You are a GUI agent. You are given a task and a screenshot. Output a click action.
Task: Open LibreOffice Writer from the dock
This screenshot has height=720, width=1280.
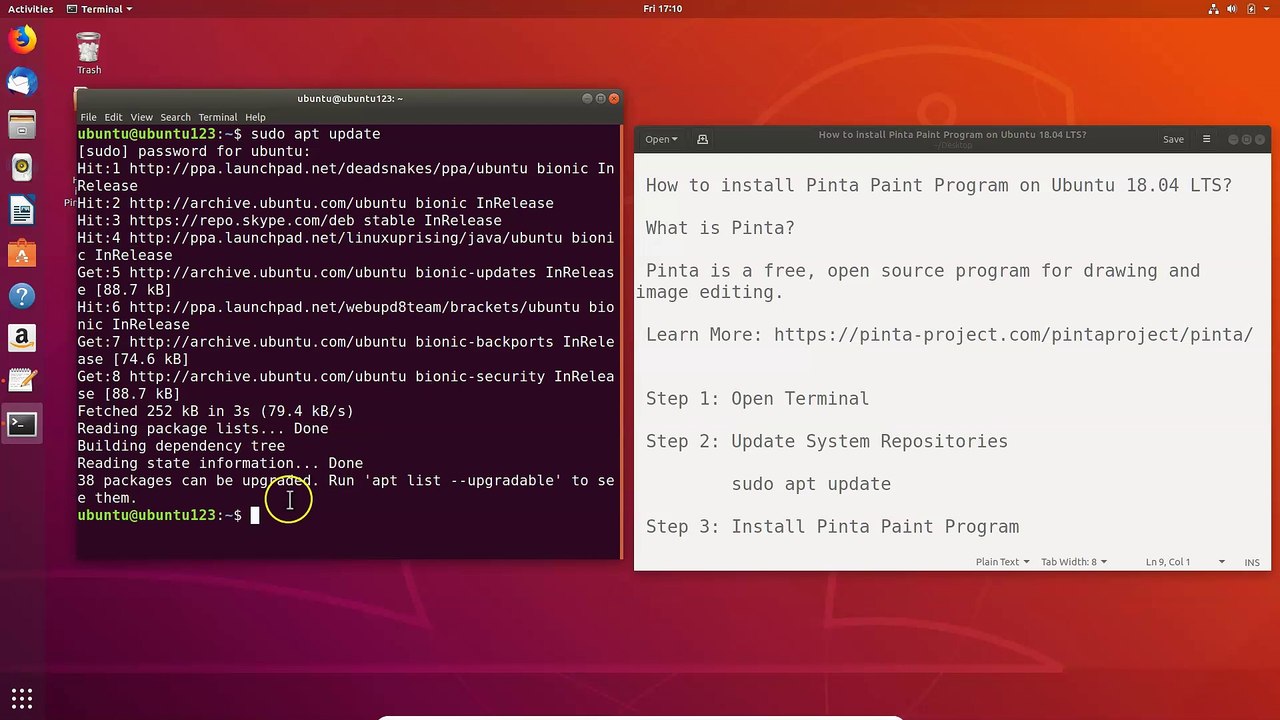(x=22, y=211)
